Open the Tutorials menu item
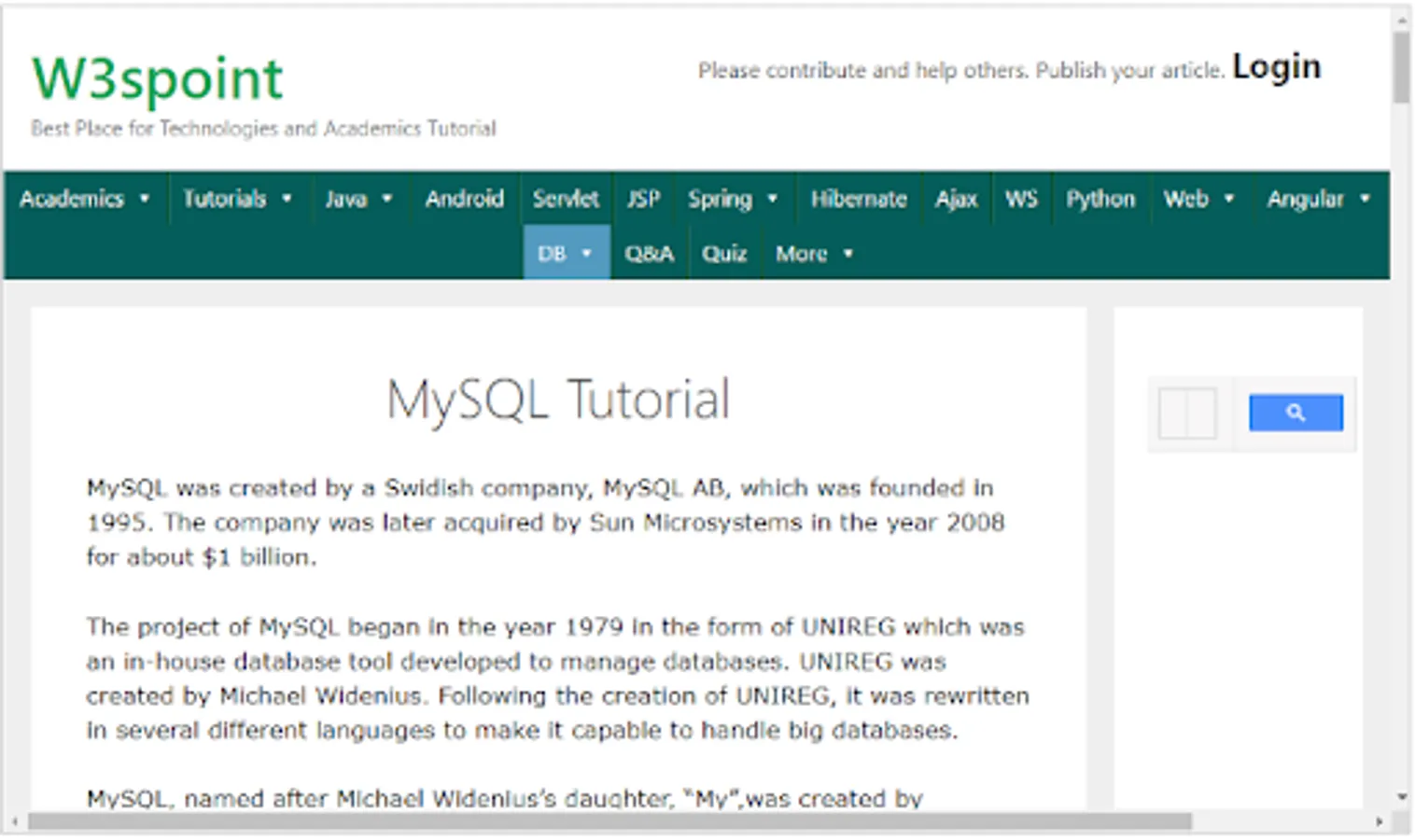 pos(224,199)
